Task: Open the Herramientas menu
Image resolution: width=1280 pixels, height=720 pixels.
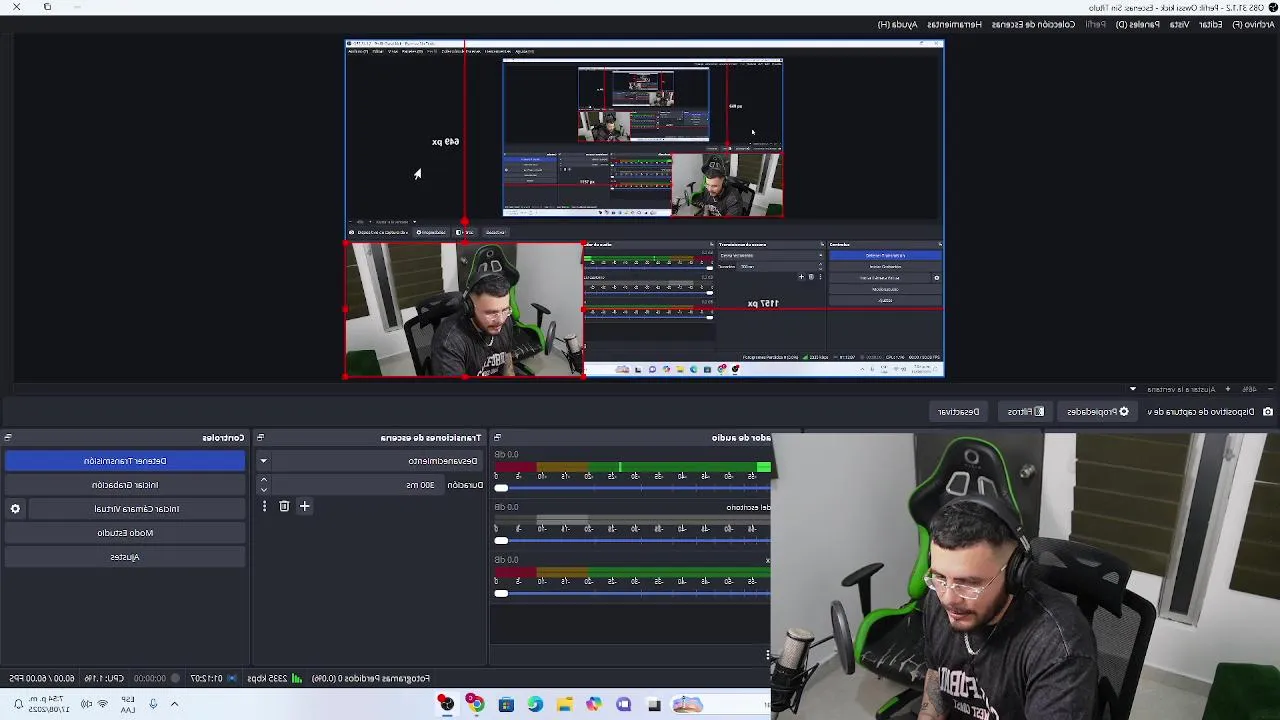Action: [x=954, y=24]
